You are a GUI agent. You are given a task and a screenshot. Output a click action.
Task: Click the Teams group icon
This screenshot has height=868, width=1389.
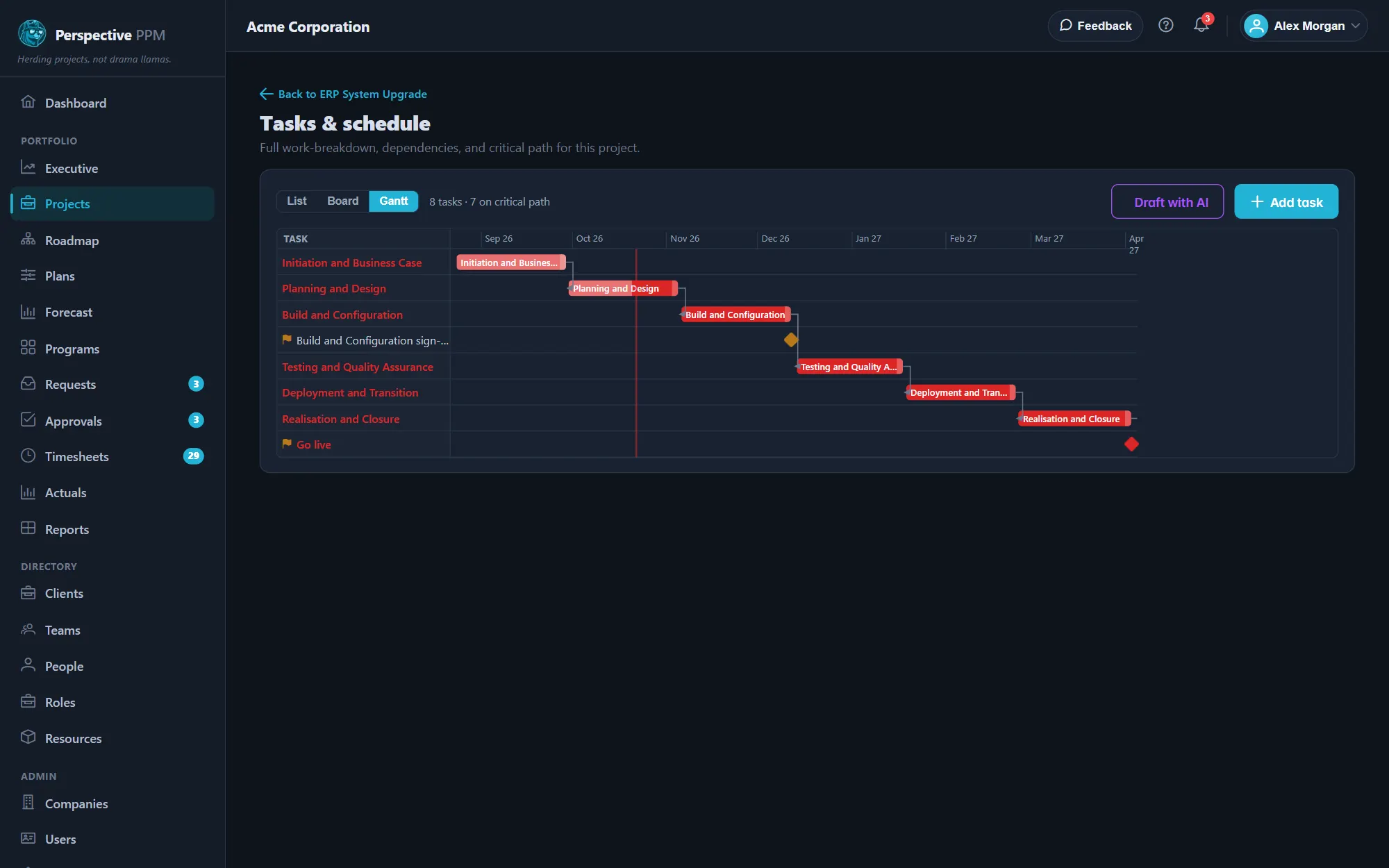click(x=28, y=629)
